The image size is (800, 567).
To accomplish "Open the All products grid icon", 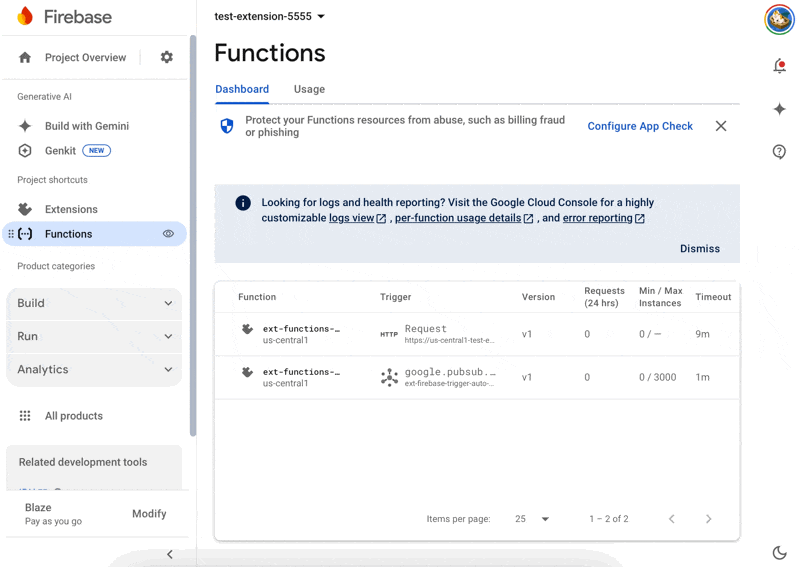I will pos(25,415).
